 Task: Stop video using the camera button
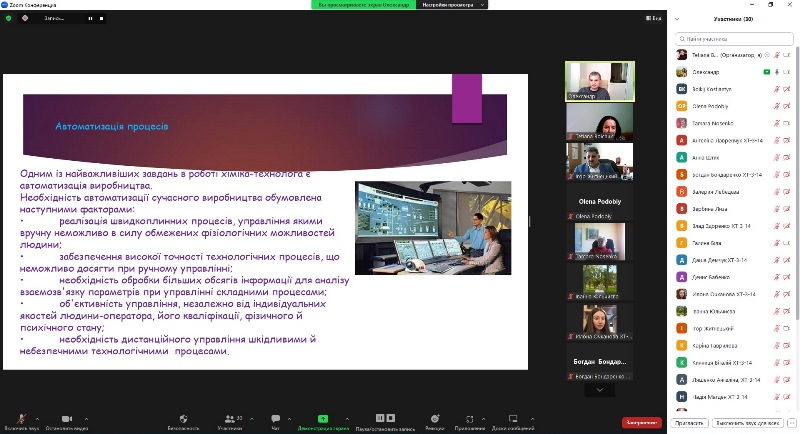[x=66, y=419]
